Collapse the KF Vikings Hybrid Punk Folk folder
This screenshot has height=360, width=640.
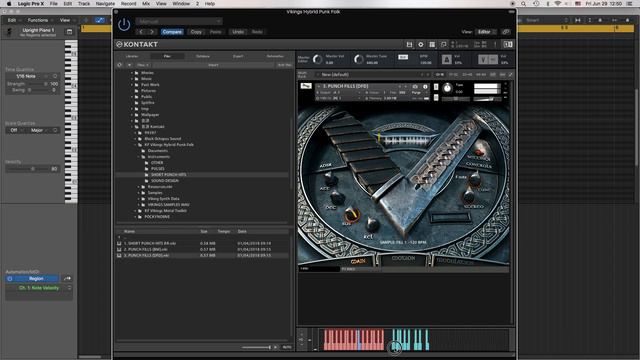pos(135,144)
